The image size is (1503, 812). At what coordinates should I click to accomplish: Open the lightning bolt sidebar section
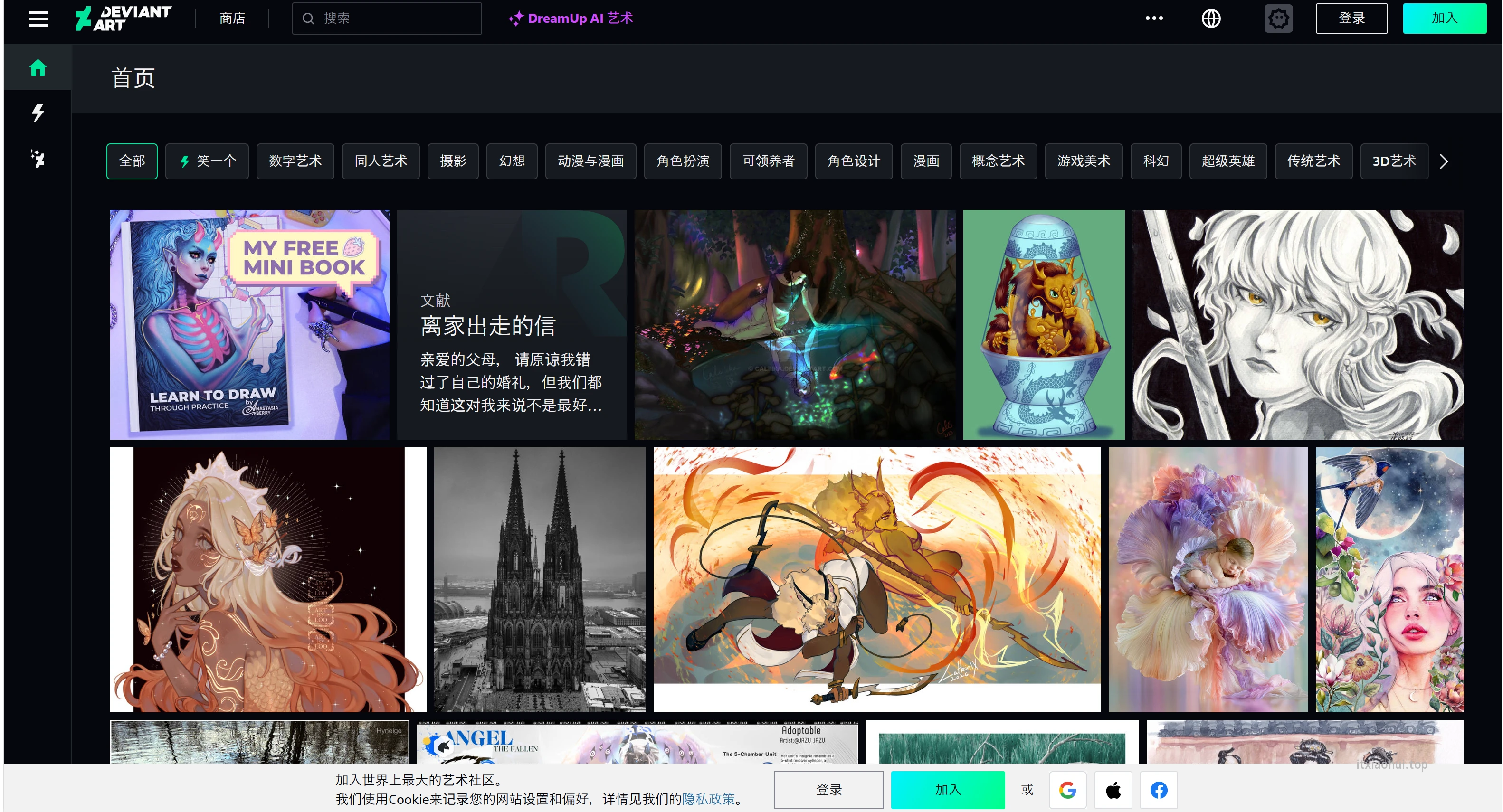tap(38, 113)
